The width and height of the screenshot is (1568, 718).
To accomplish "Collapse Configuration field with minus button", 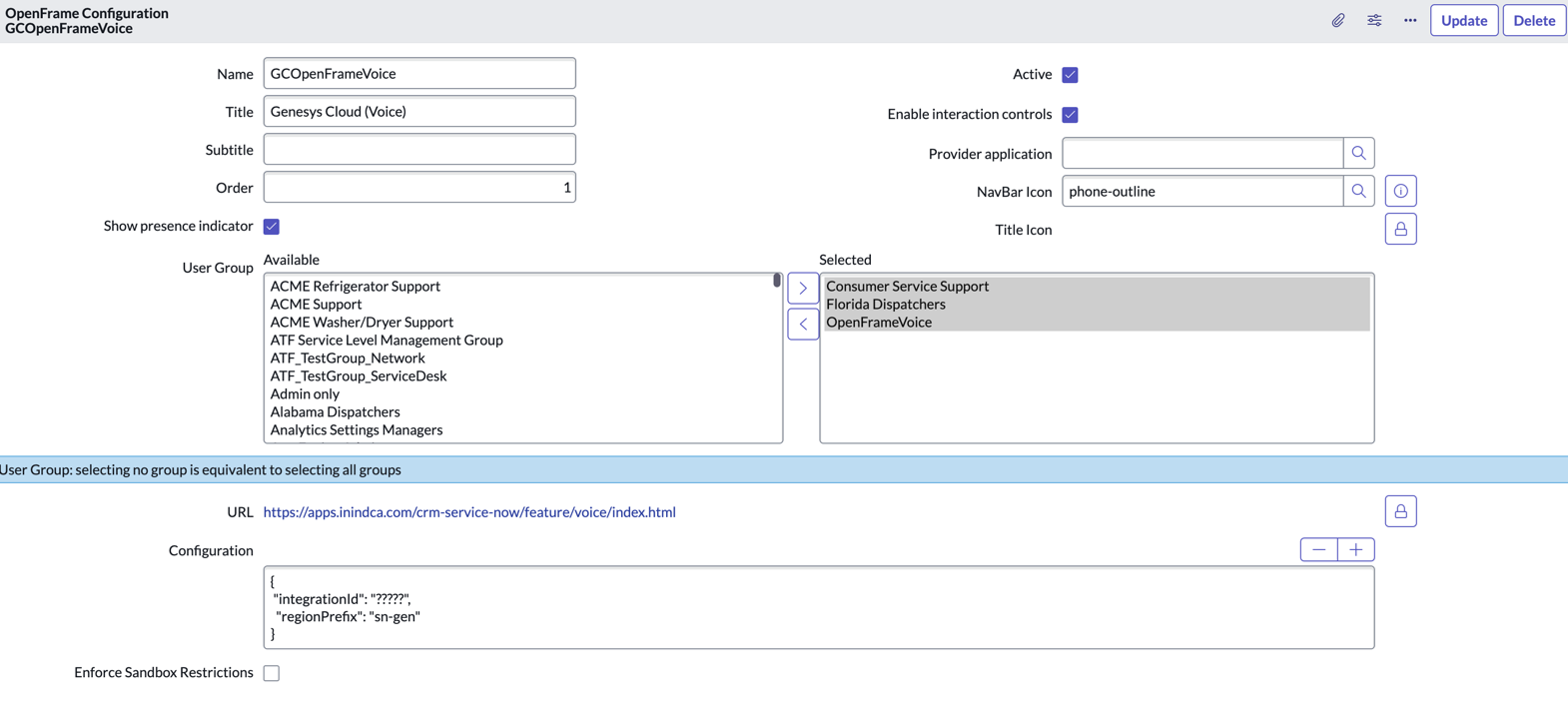I will pyautogui.click(x=1318, y=550).
